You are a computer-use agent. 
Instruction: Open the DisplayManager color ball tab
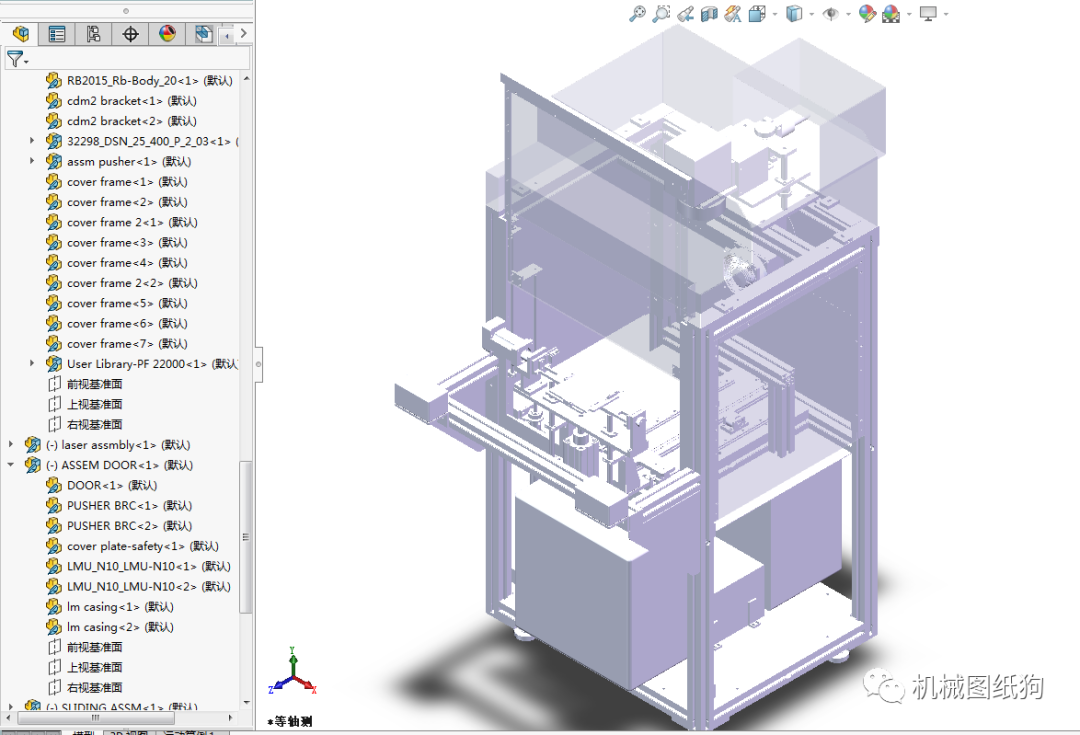click(167, 34)
